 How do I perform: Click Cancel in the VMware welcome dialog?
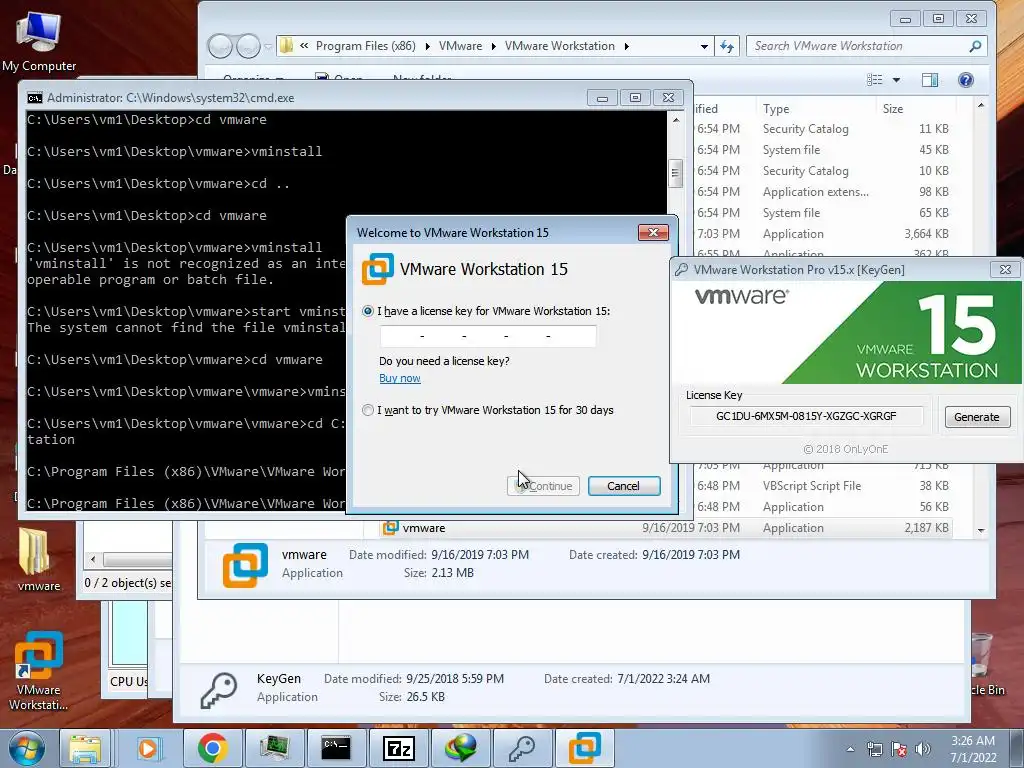[x=624, y=486]
